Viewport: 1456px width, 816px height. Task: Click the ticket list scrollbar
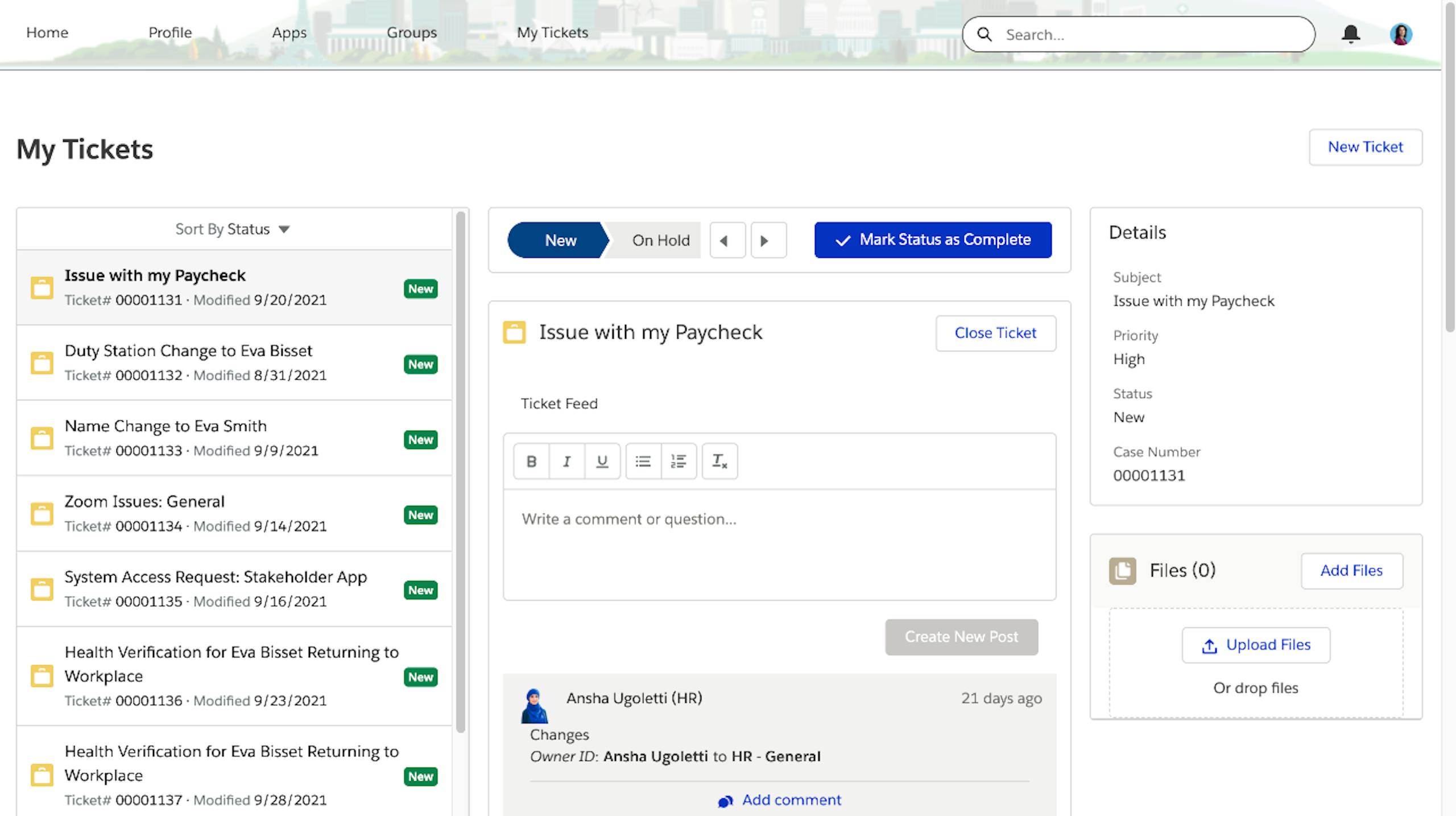tap(460, 472)
